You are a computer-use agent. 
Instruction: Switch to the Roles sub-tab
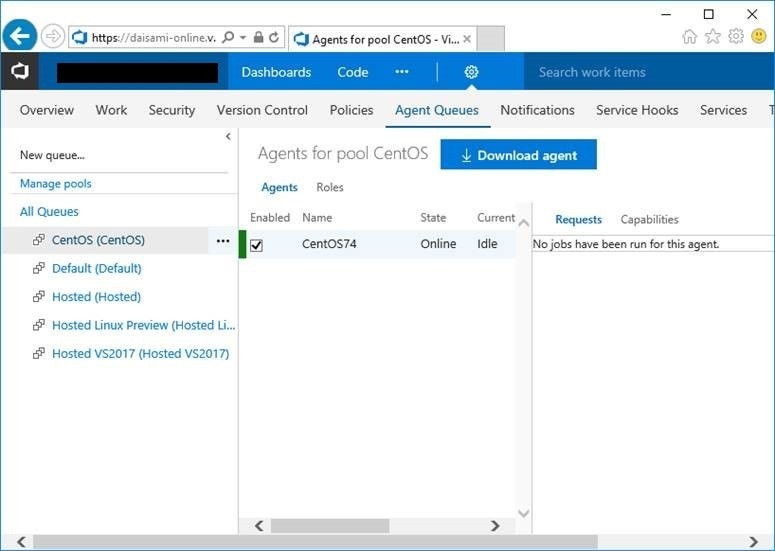[x=330, y=187]
